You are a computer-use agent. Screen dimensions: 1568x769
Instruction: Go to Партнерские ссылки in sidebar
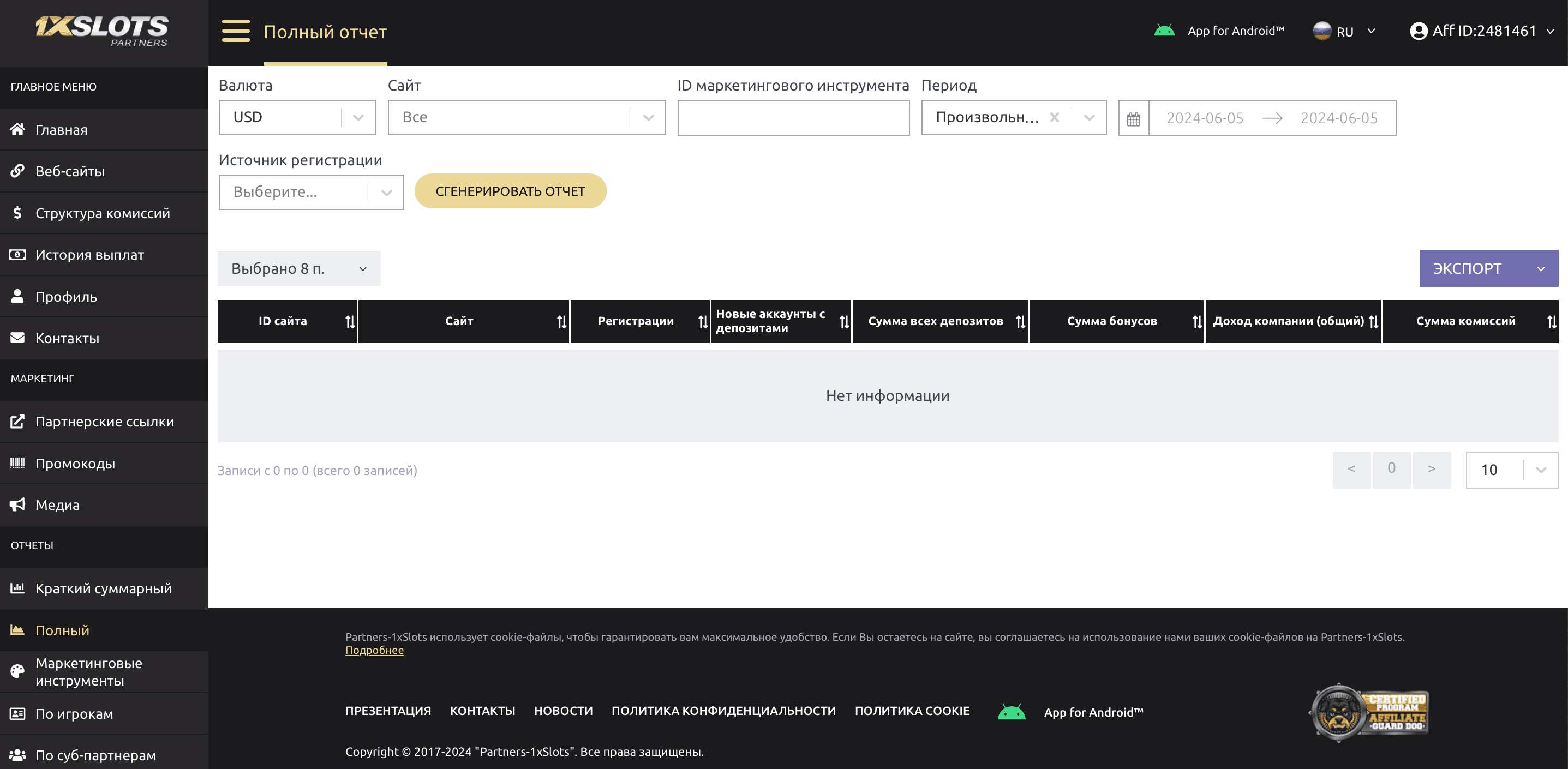pyautogui.click(x=104, y=422)
